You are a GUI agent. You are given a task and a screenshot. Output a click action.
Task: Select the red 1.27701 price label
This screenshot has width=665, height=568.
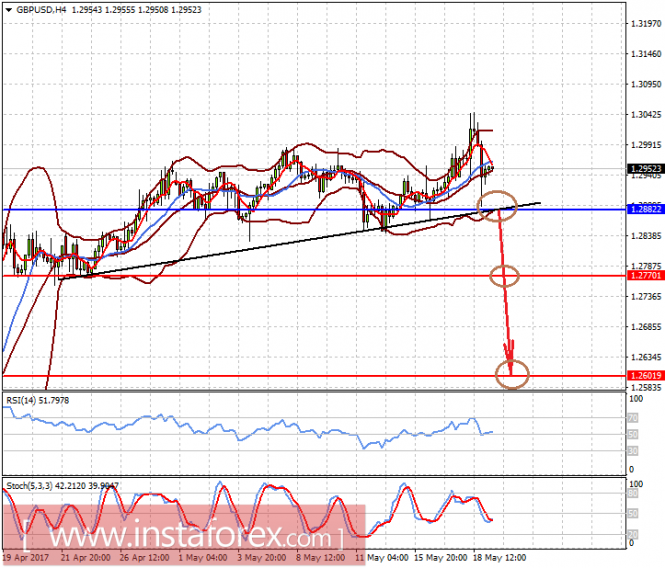coord(645,276)
